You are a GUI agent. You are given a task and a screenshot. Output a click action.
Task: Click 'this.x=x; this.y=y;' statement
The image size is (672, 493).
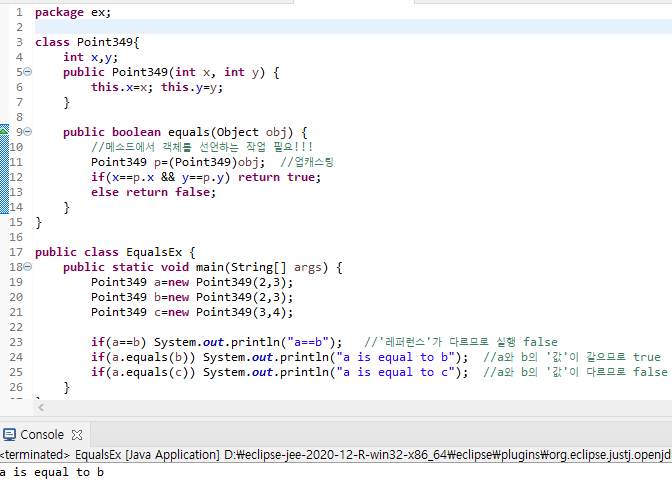pos(157,87)
